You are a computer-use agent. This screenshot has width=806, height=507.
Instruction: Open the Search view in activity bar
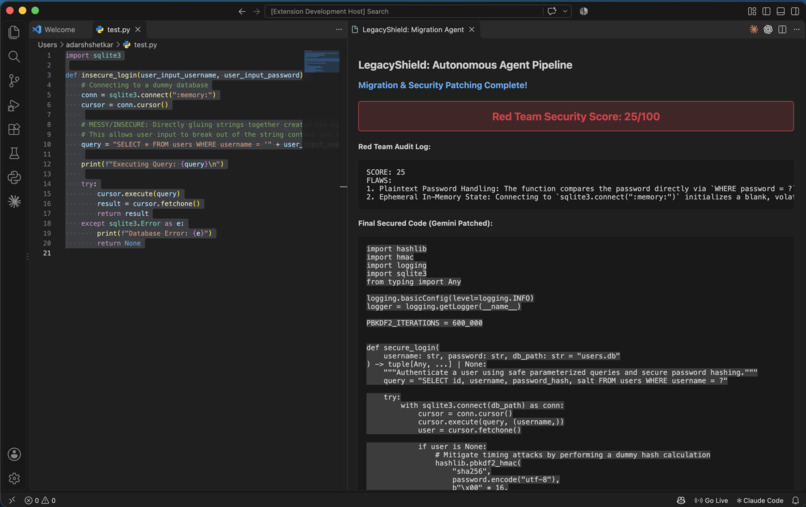click(x=14, y=57)
